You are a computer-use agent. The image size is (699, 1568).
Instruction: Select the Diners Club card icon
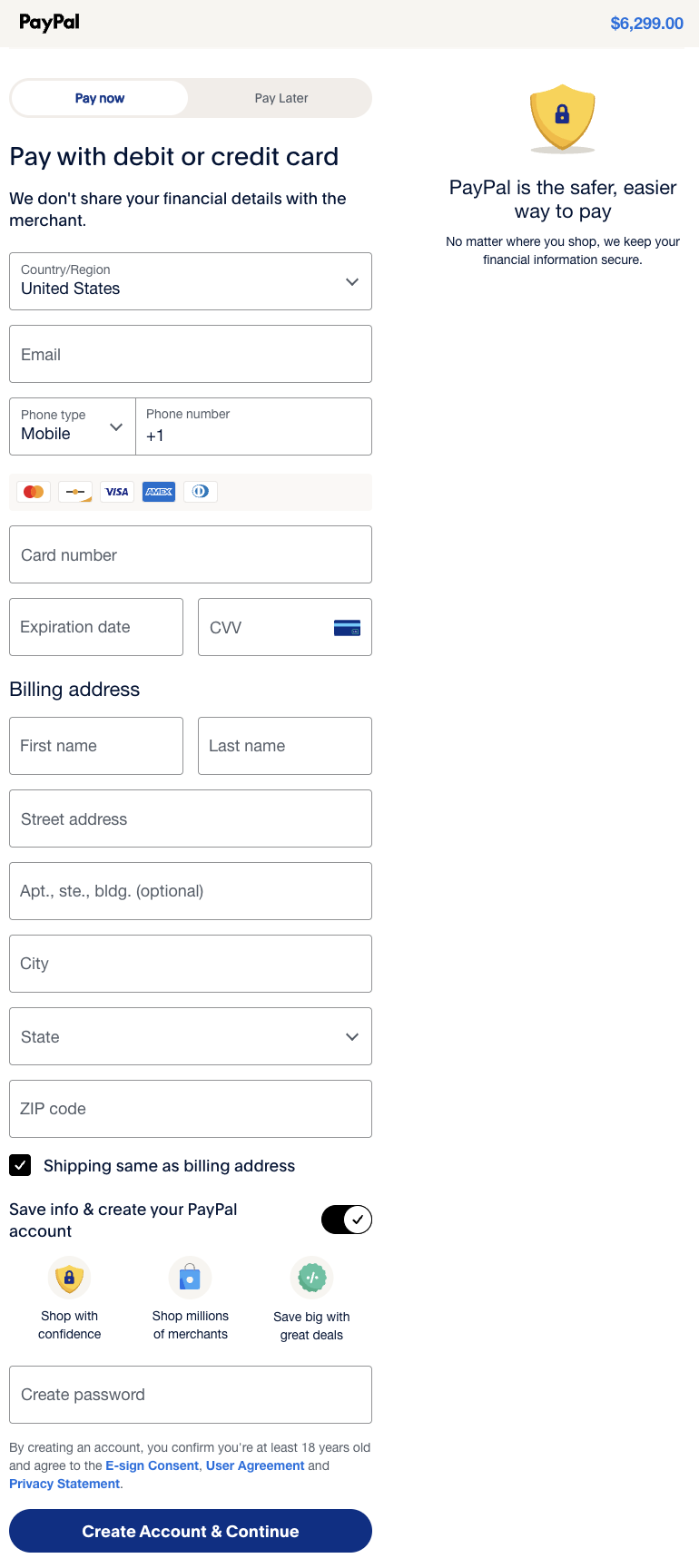coord(201,491)
